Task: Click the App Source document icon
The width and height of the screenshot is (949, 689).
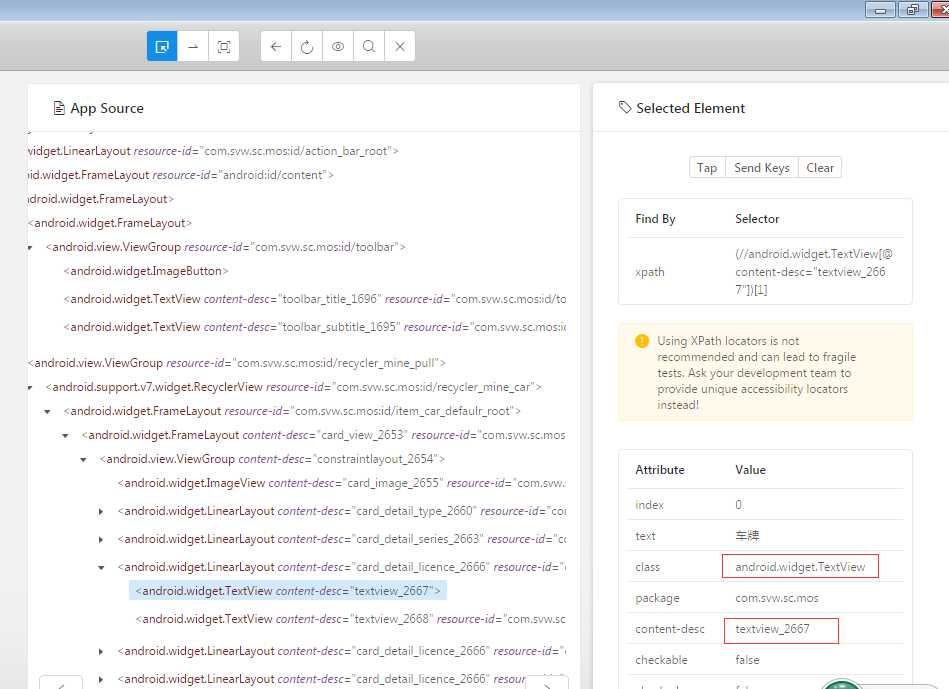Action: coord(59,108)
